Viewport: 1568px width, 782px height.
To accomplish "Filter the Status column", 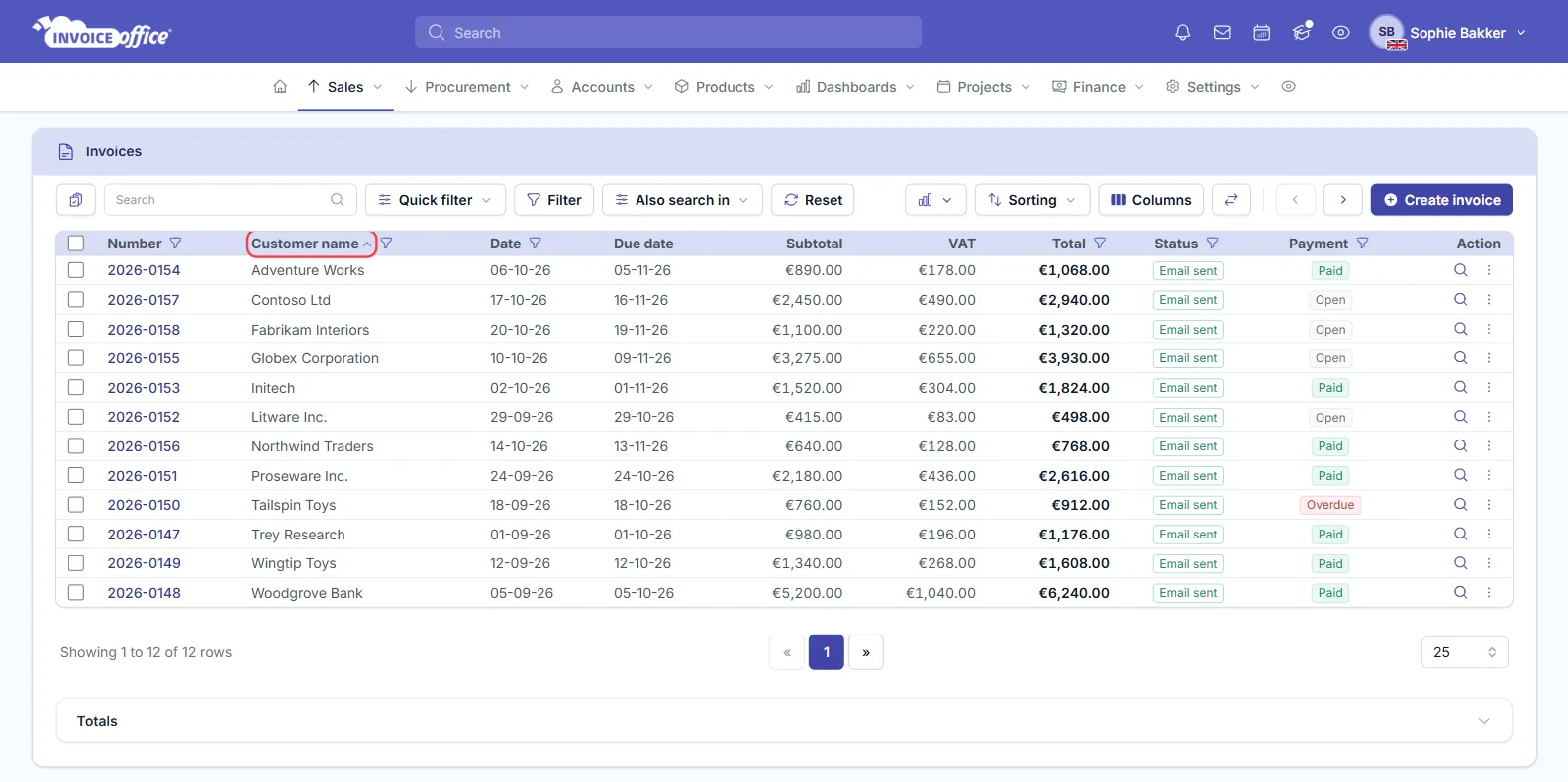I will click(x=1213, y=244).
